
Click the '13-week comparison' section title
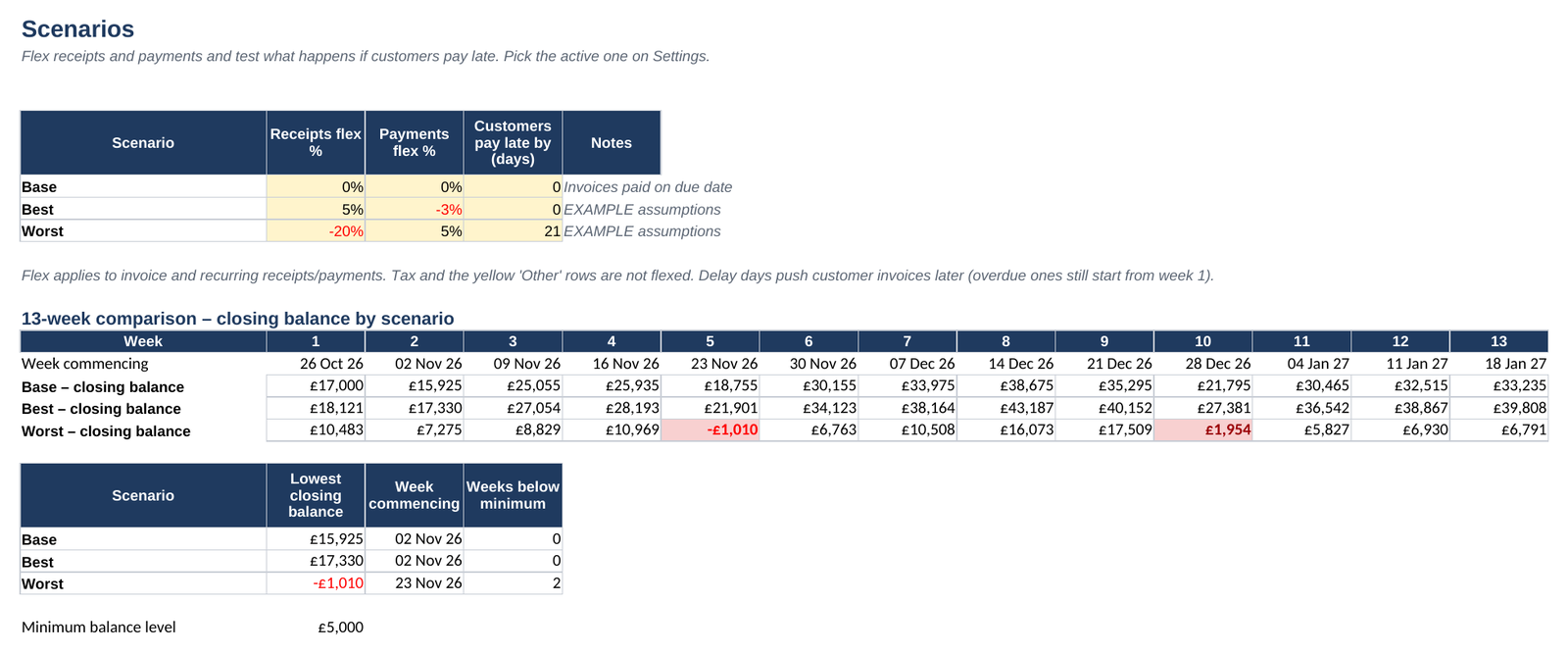pyautogui.click(x=237, y=318)
